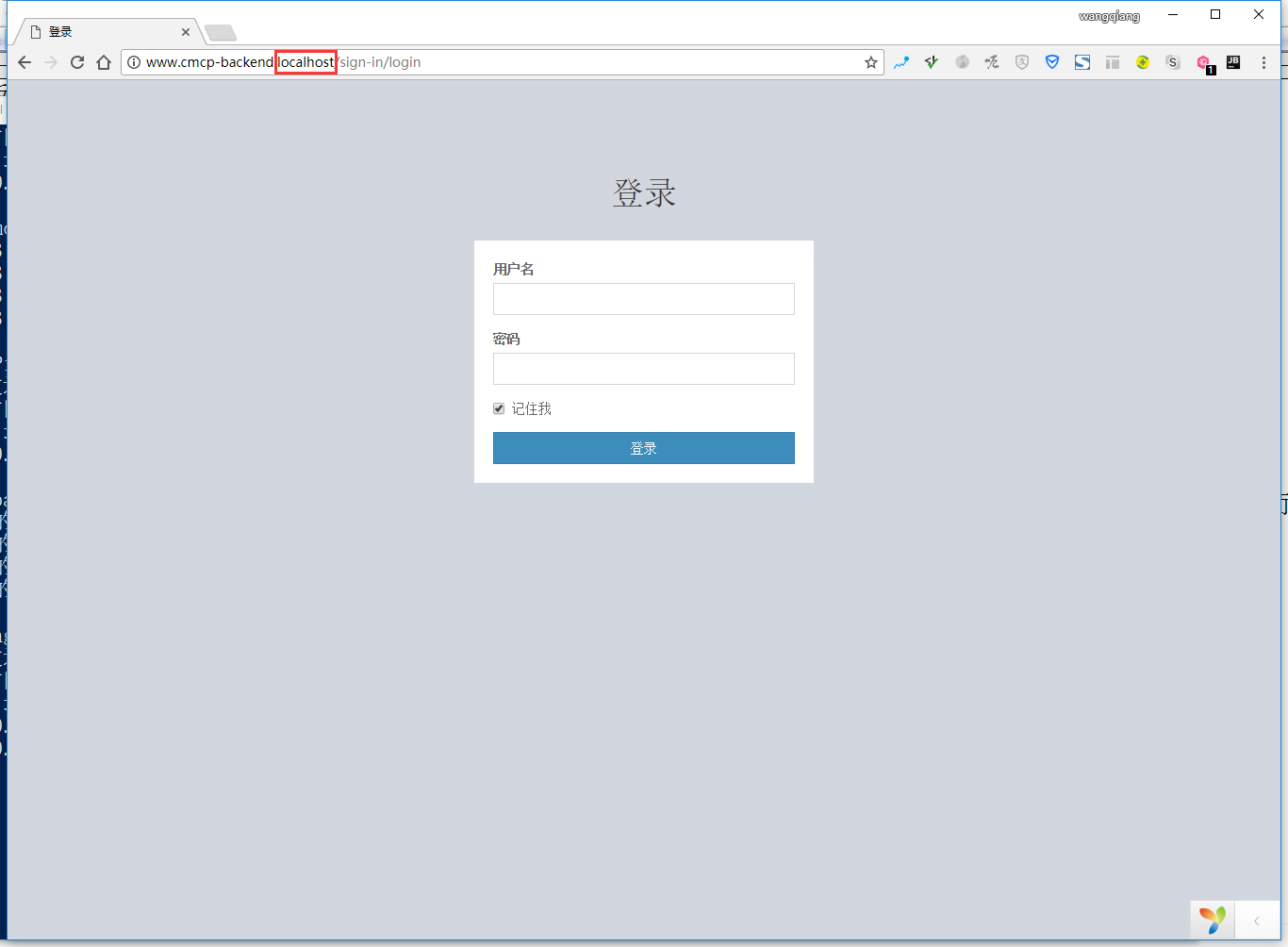The image size is (1288, 947).
Task: Click the 用户名 field label
Action: click(x=514, y=269)
